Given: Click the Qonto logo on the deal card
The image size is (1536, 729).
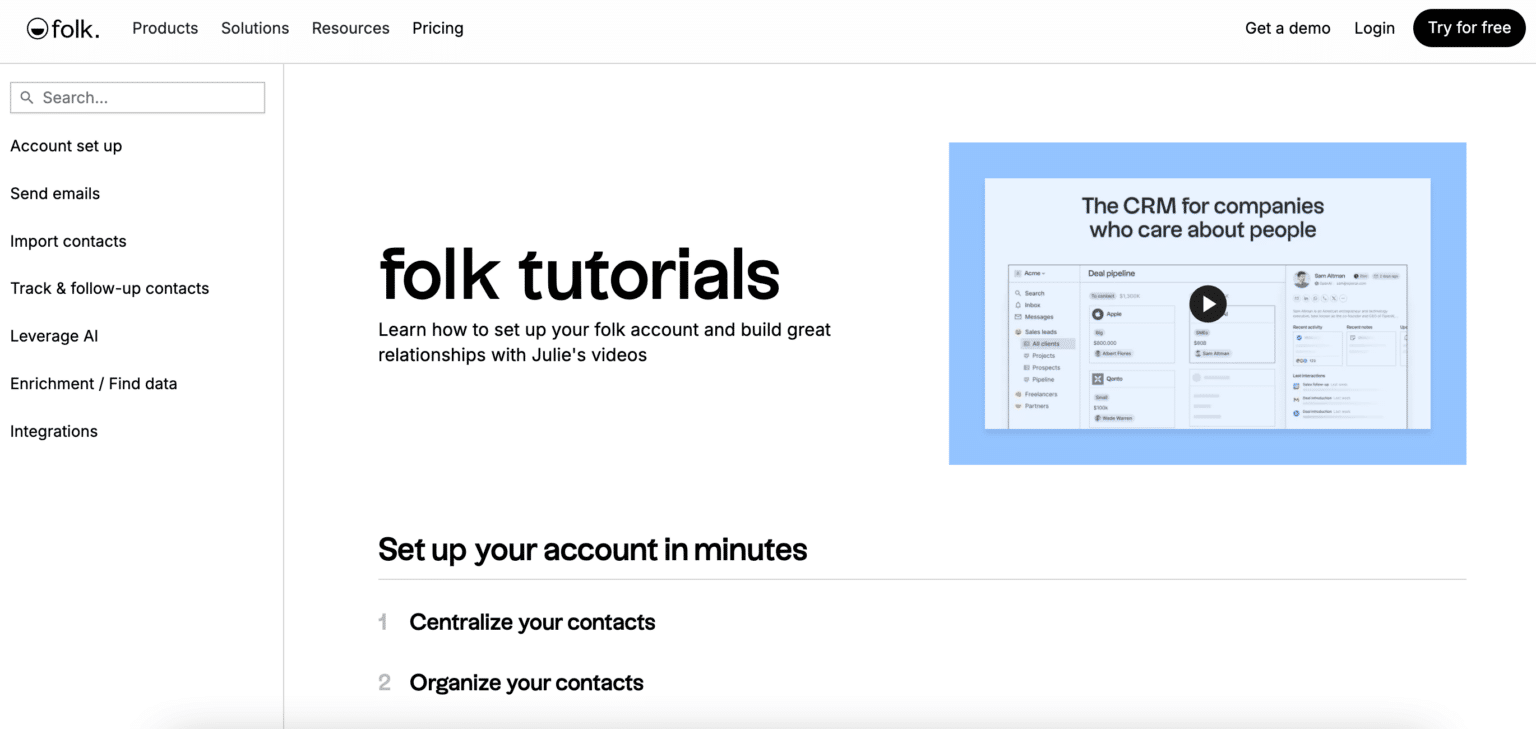Looking at the screenshot, I should pyautogui.click(x=1097, y=379).
